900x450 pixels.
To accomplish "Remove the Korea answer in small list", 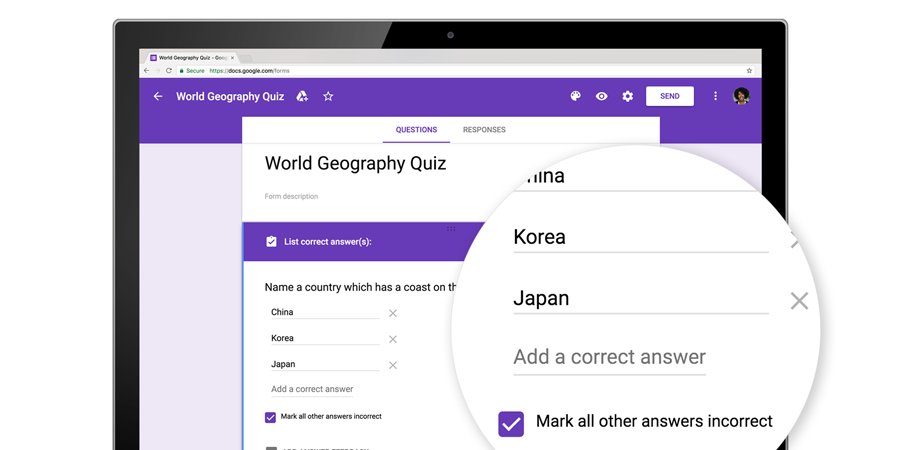I will coord(393,339).
